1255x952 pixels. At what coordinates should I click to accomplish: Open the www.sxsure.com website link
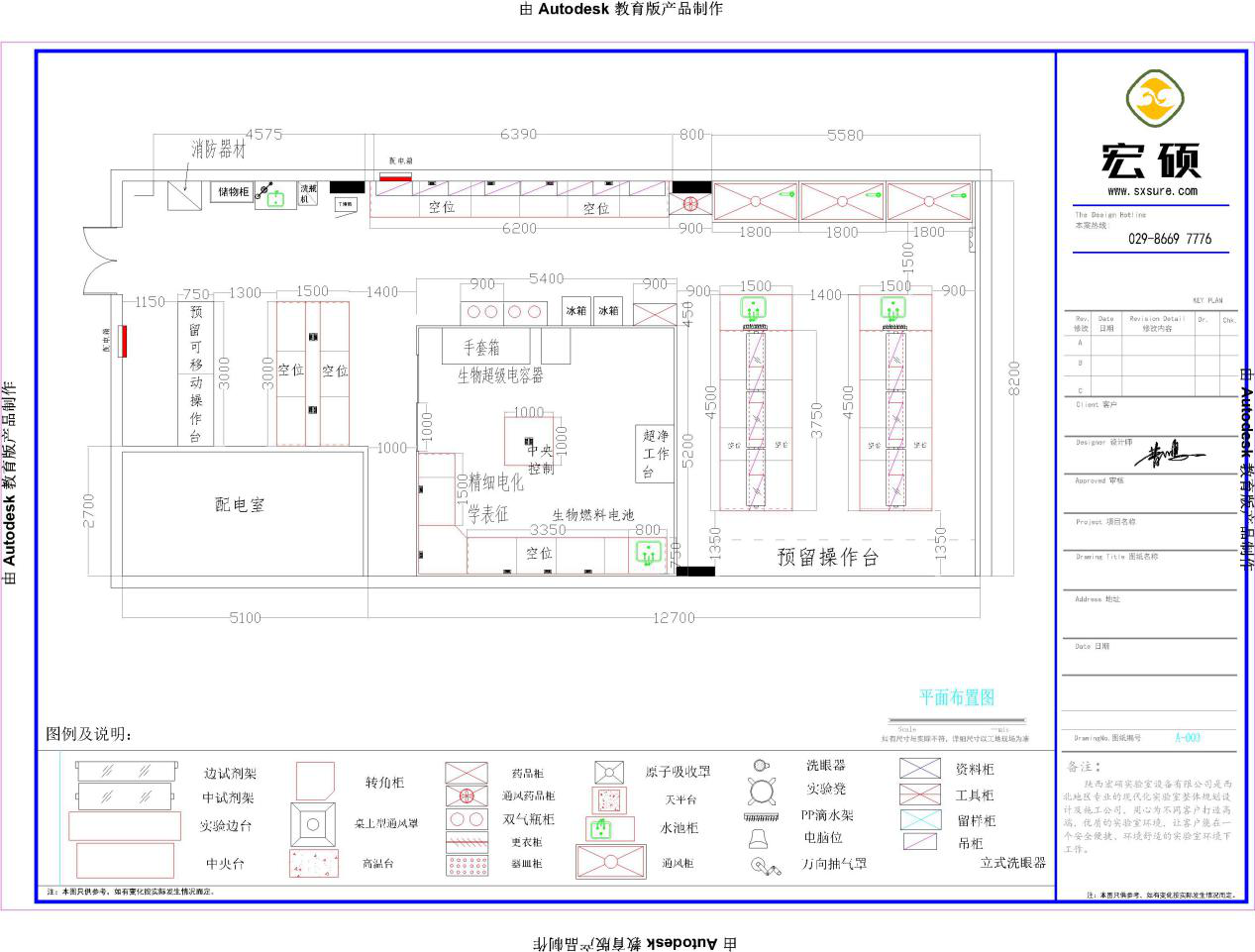click(1152, 191)
